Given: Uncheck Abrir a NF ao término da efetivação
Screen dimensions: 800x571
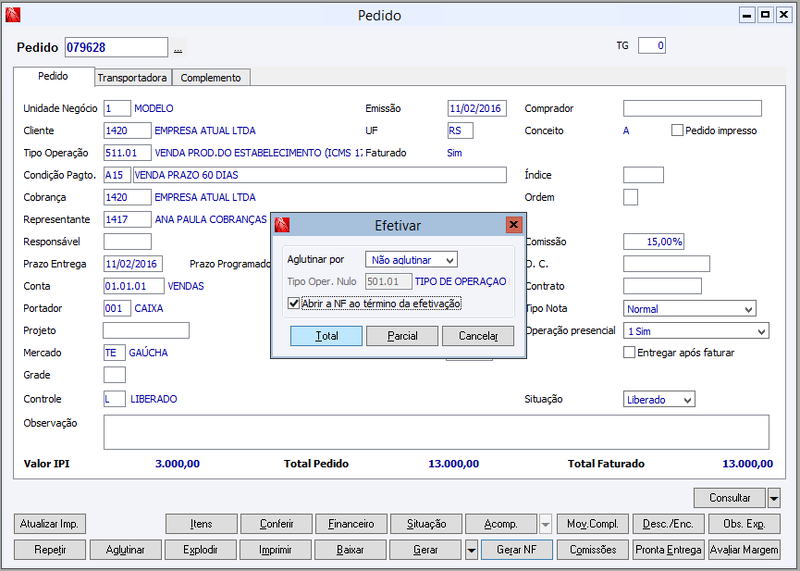Looking at the screenshot, I should (x=293, y=303).
